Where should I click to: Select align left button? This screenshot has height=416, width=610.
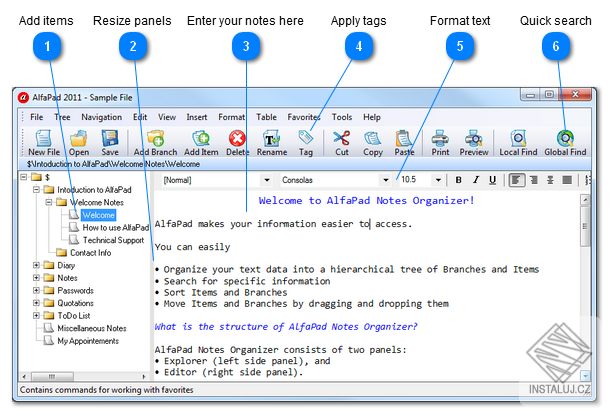tap(517, 180)
